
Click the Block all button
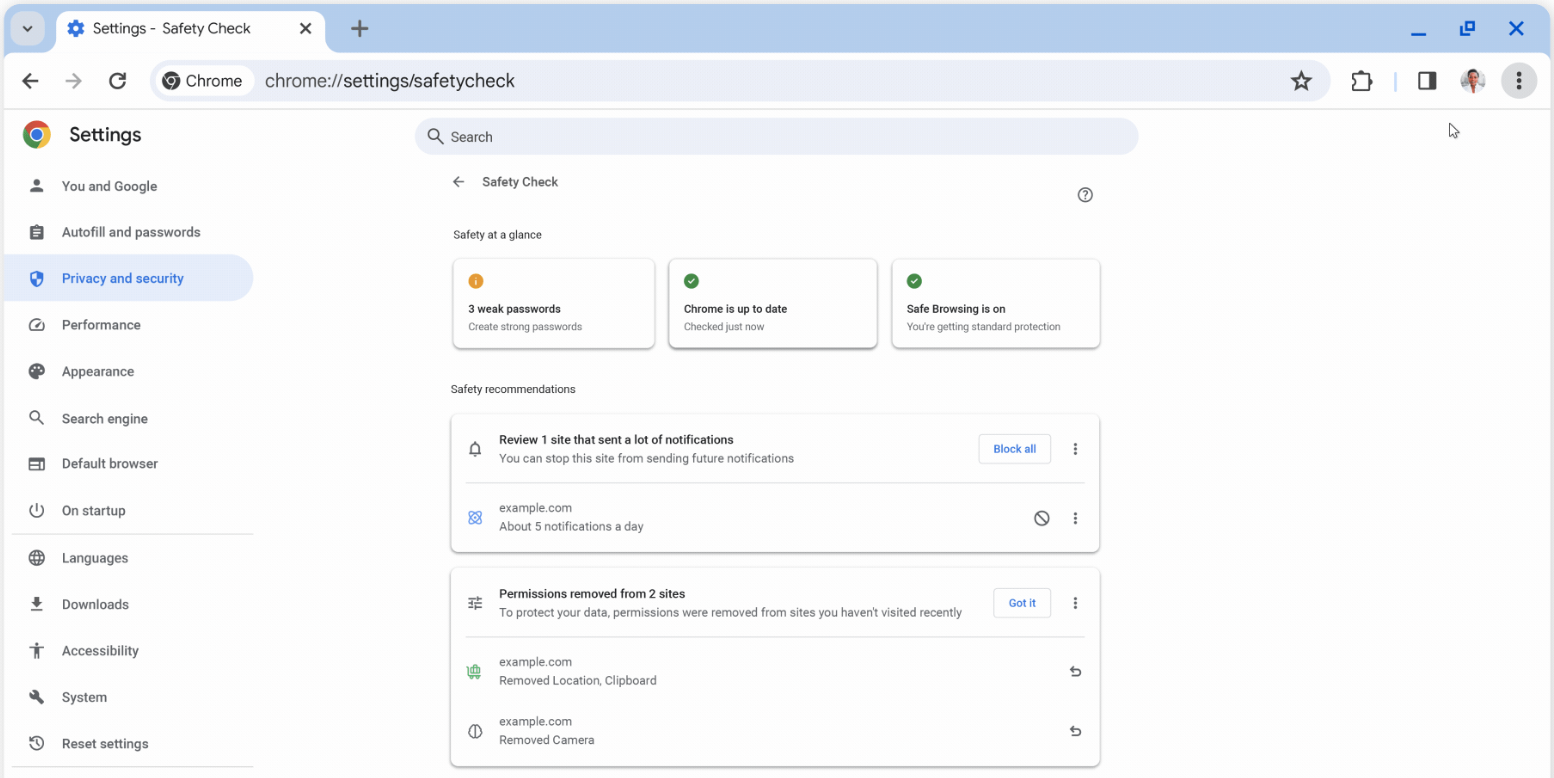(x=1014, y=449)
